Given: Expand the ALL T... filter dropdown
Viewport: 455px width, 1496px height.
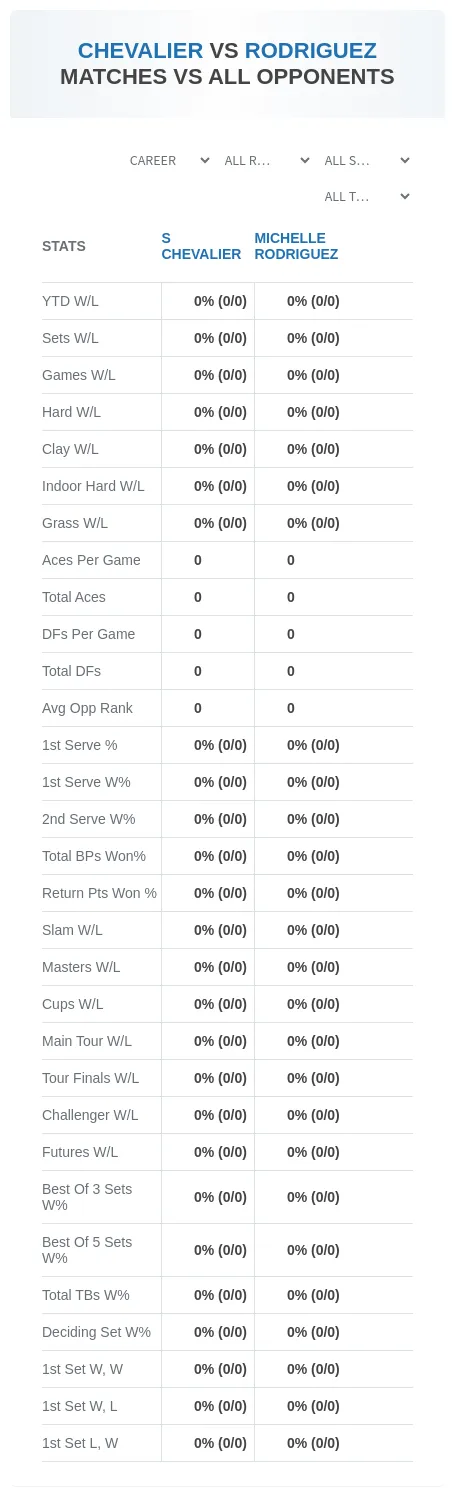Looking at the screenshot, I should 366,197.
